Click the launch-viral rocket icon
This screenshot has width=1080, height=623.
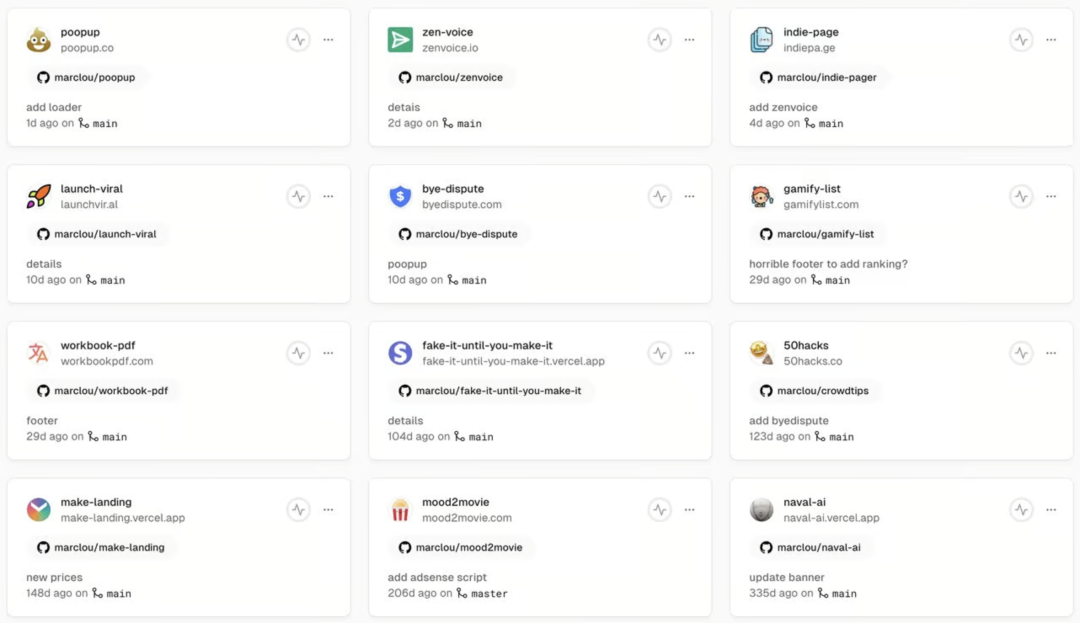[x=39, y=196]
